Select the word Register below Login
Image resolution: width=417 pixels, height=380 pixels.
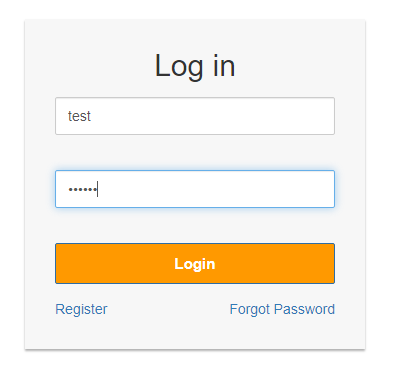[x=81, y=309]
